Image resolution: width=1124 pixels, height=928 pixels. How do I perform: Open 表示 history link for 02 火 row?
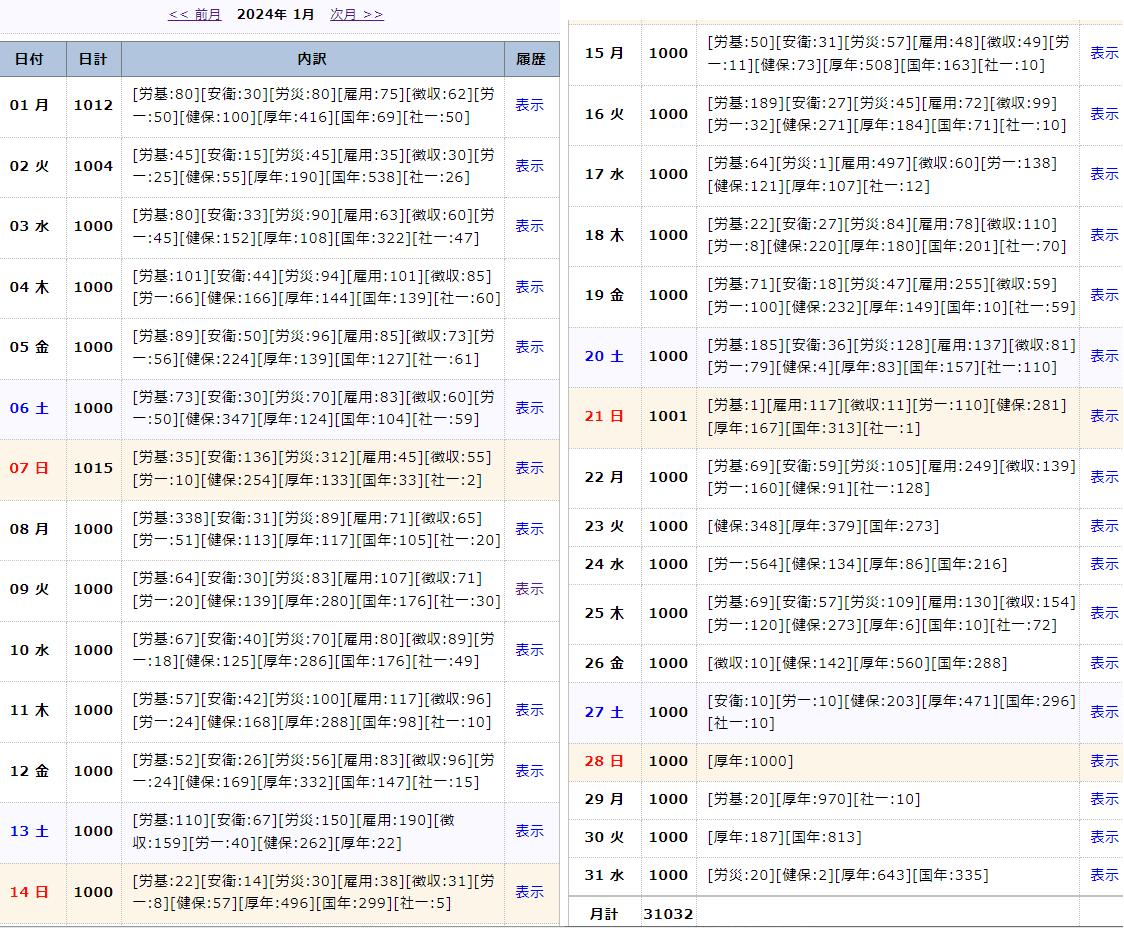tap(529, 166)
